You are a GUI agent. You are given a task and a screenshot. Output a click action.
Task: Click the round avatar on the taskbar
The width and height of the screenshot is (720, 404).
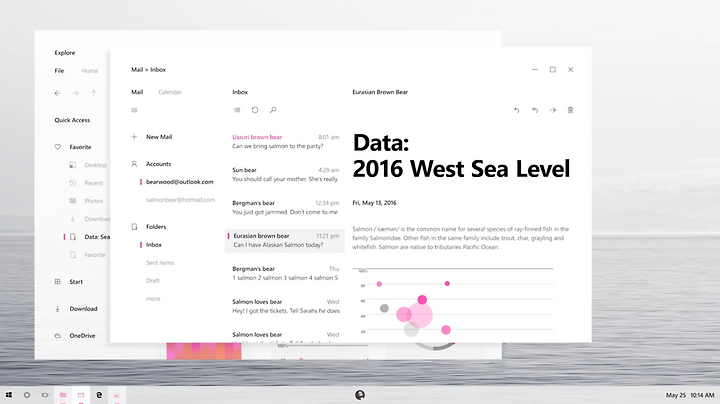360,395
